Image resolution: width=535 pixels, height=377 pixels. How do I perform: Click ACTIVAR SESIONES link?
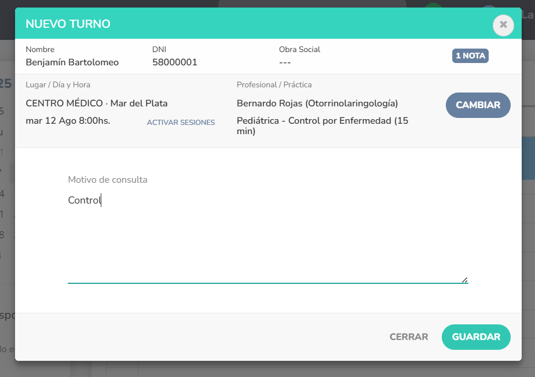coord(181,122)
